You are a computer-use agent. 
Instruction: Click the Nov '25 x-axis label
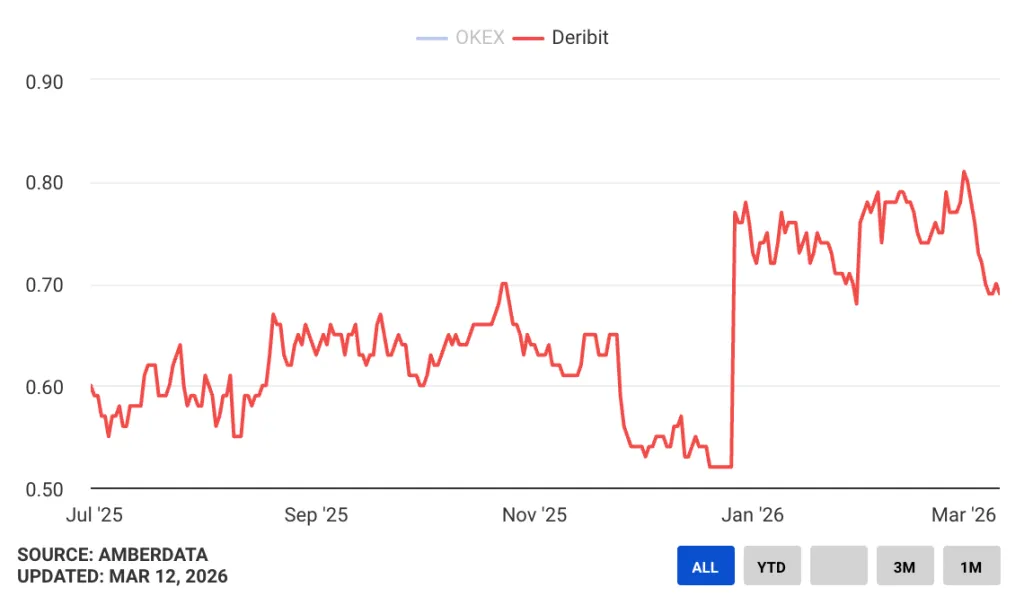(x=534, y=515)
